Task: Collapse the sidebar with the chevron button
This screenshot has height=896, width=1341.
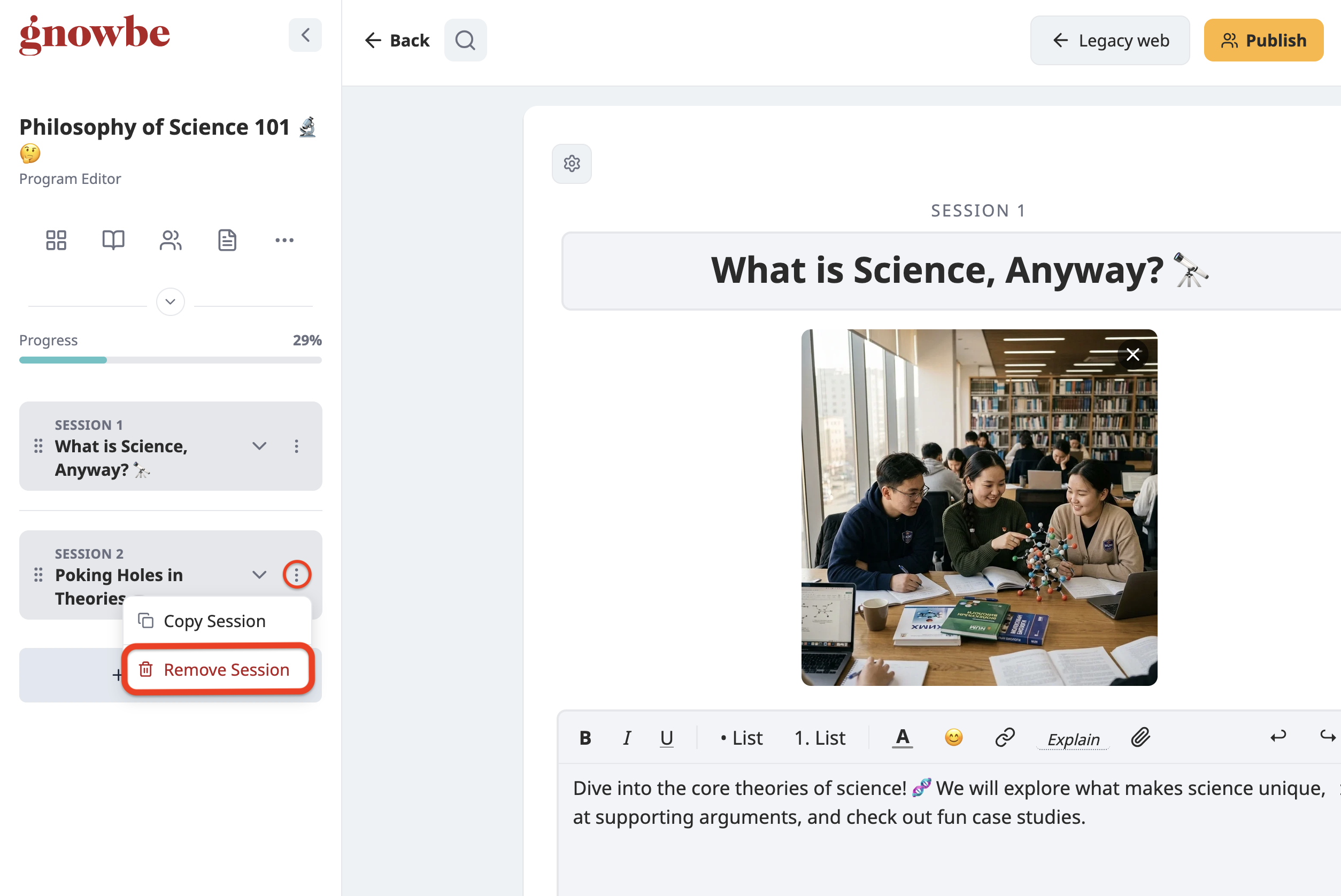Action: click(x=305, y=35)
